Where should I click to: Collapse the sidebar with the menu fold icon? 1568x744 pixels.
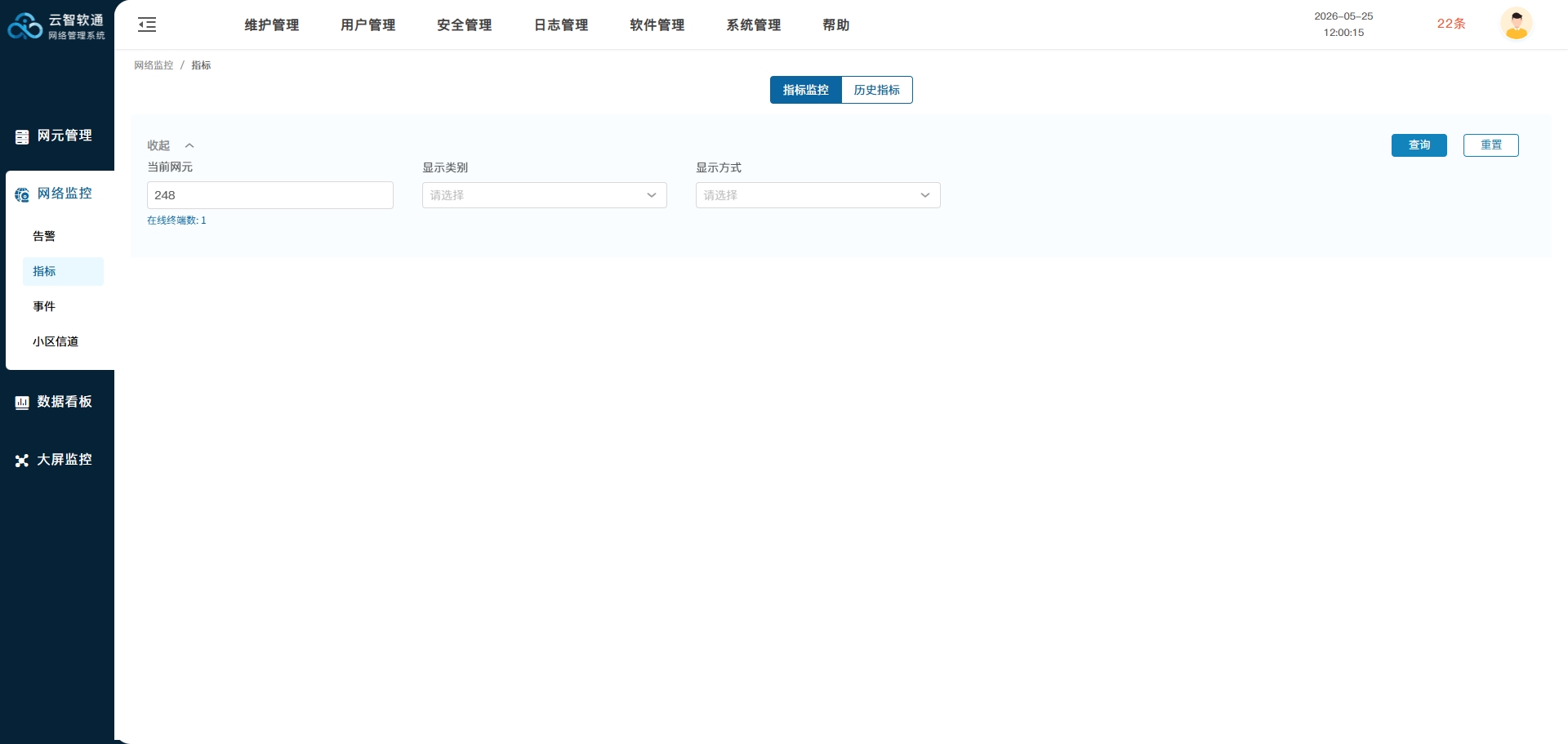(x=147, y=25)
